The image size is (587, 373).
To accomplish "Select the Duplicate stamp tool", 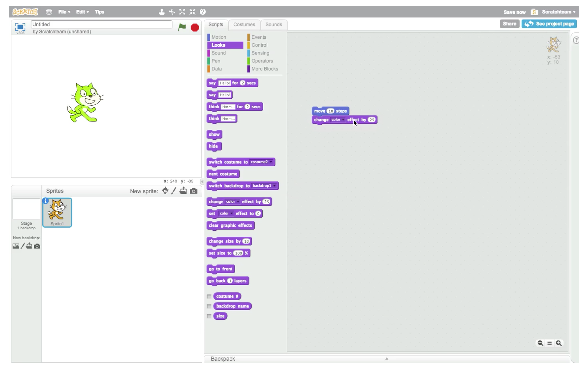I will (161, 12).
